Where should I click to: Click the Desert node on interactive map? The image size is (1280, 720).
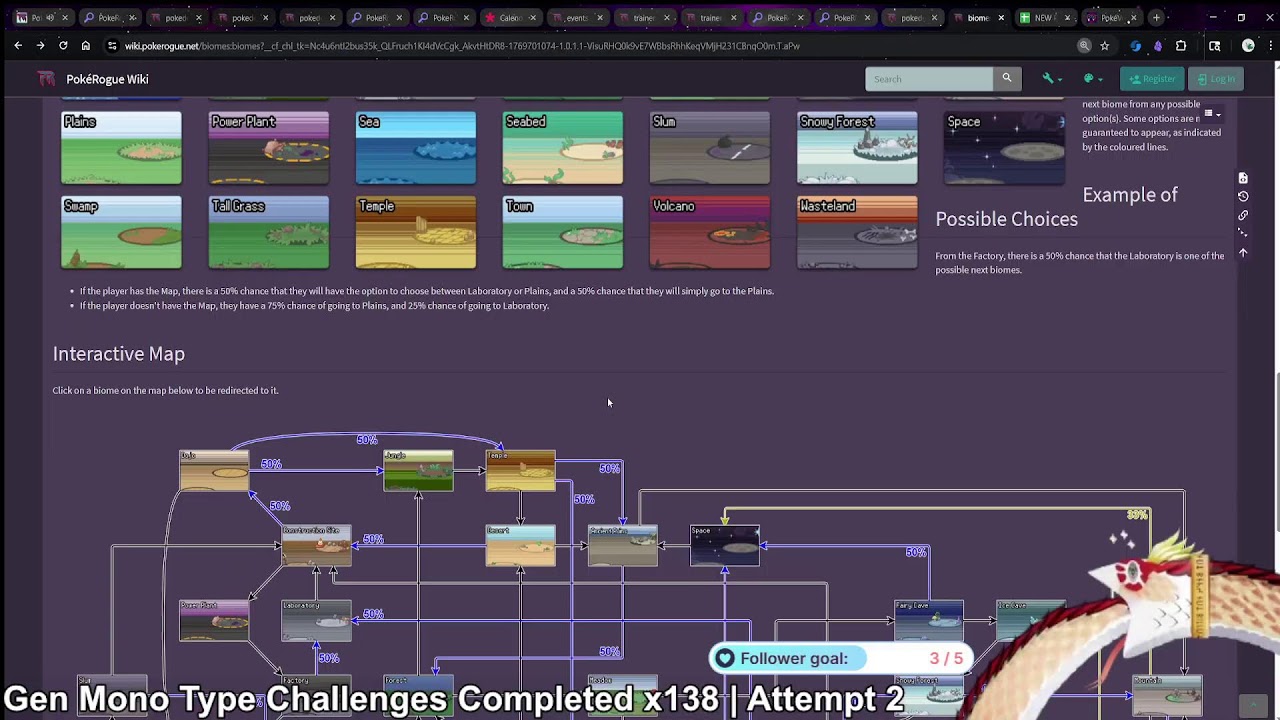[520, 546]
